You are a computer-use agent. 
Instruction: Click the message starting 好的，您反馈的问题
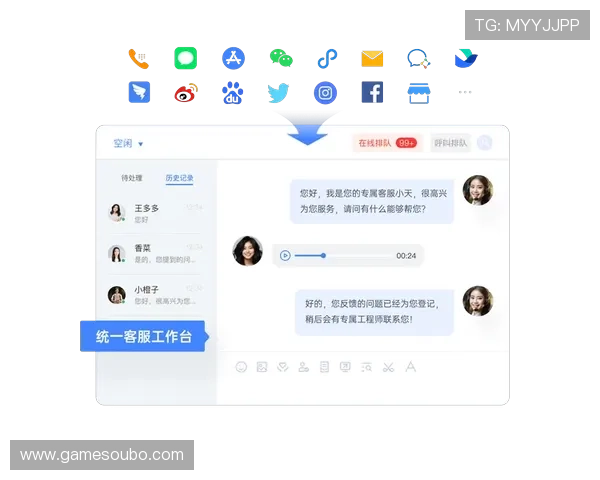tap(374, 312)
